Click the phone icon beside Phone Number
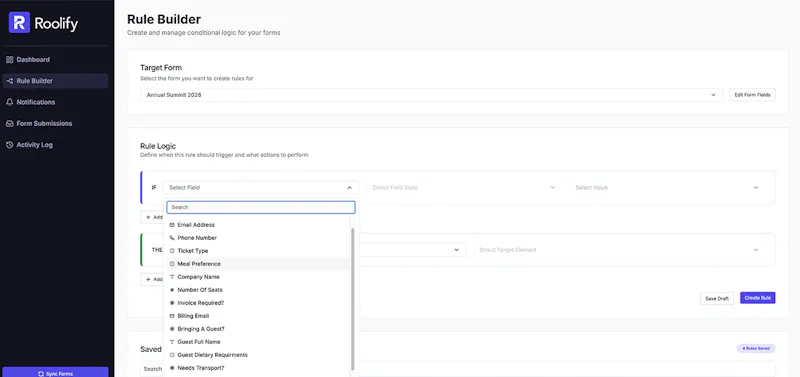 (172, 238)
